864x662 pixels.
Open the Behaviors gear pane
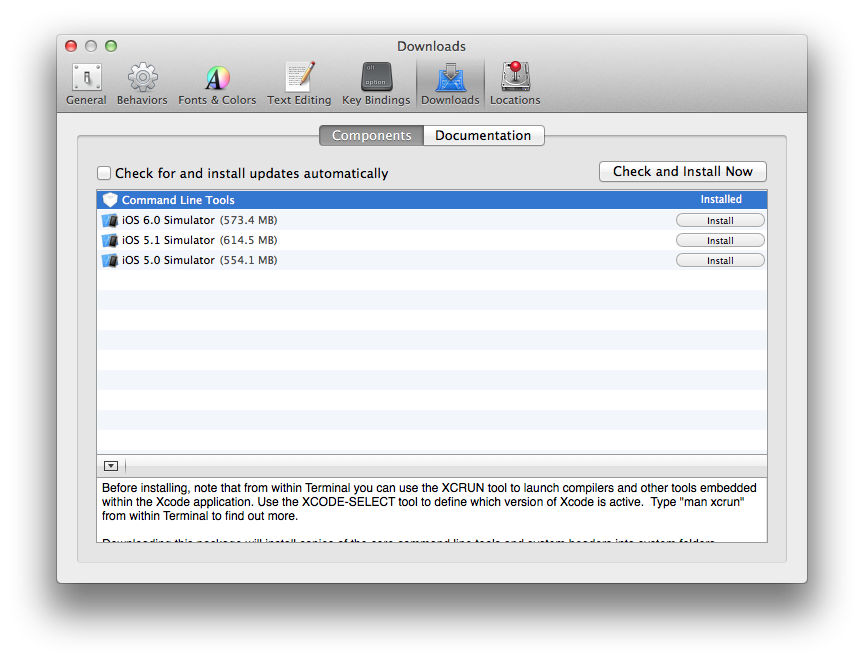(142, 84)
